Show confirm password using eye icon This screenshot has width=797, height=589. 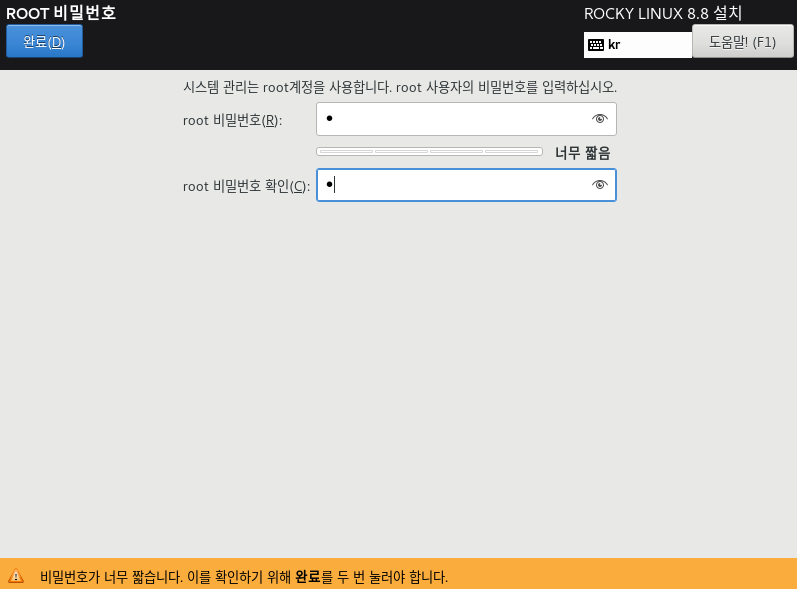coord(600,185)
